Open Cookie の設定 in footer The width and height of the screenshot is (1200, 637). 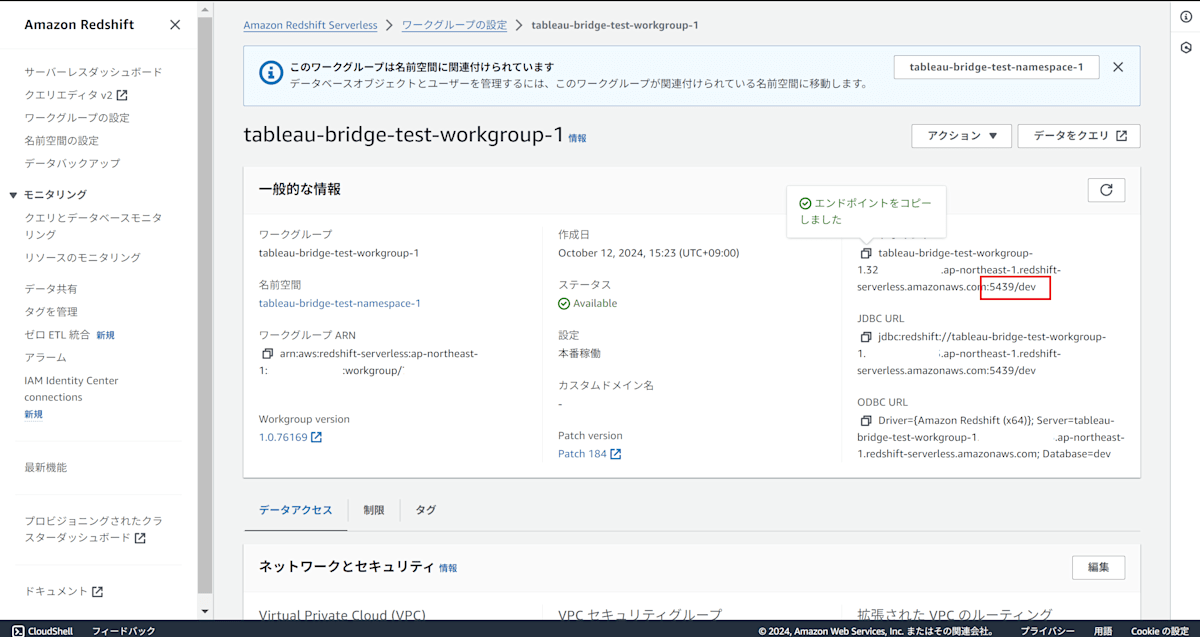1160,631
